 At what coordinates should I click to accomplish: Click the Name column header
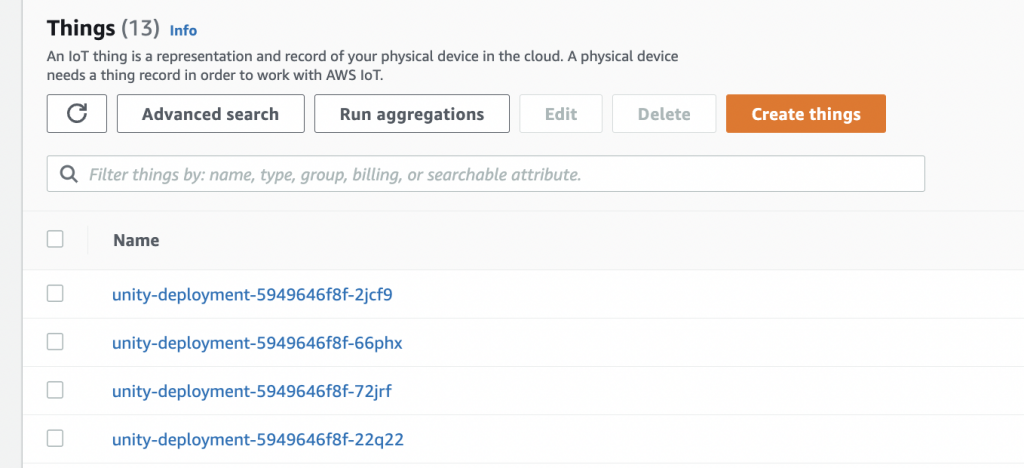pos(136,240)
